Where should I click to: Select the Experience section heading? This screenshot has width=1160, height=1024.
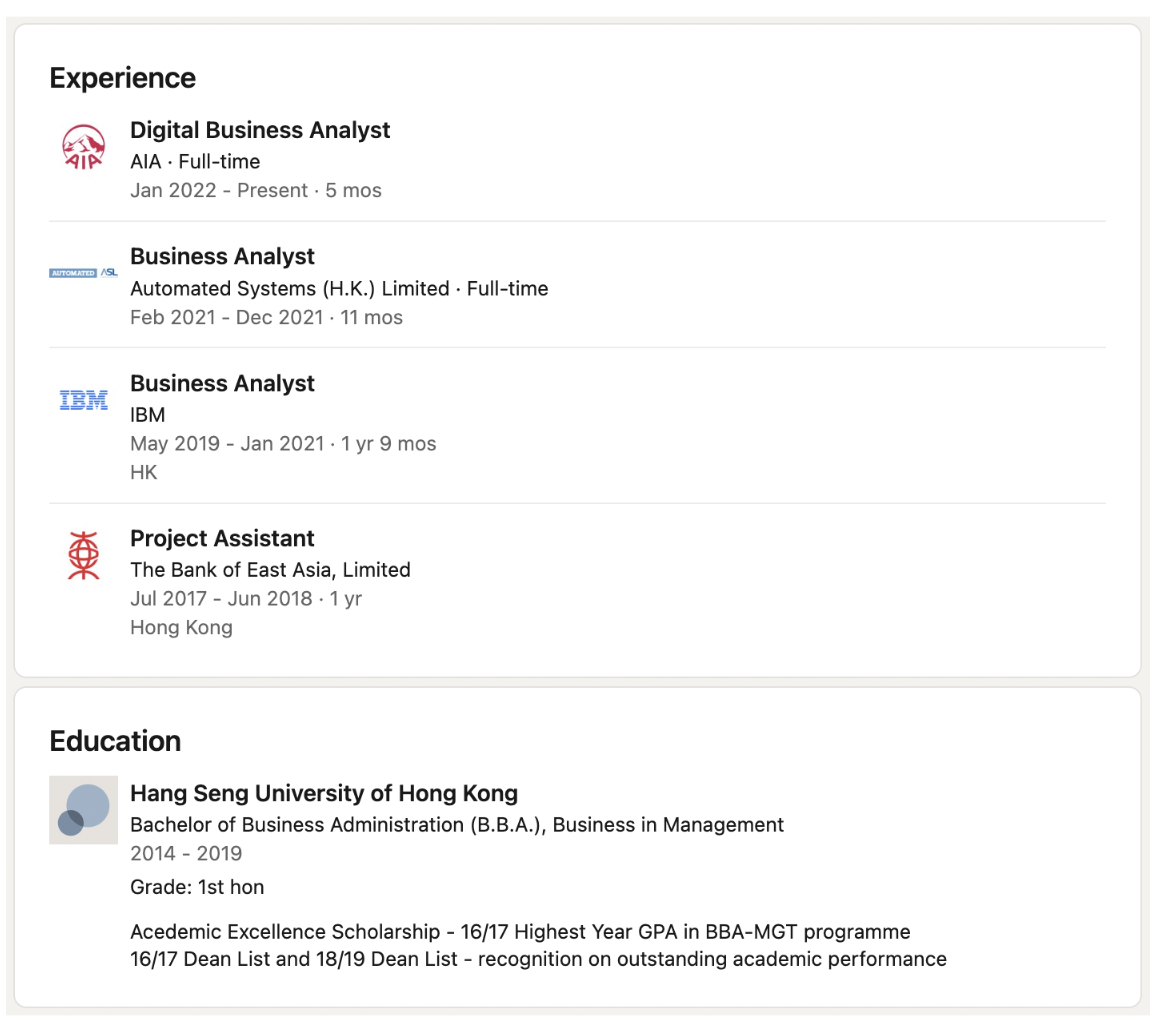123,78
